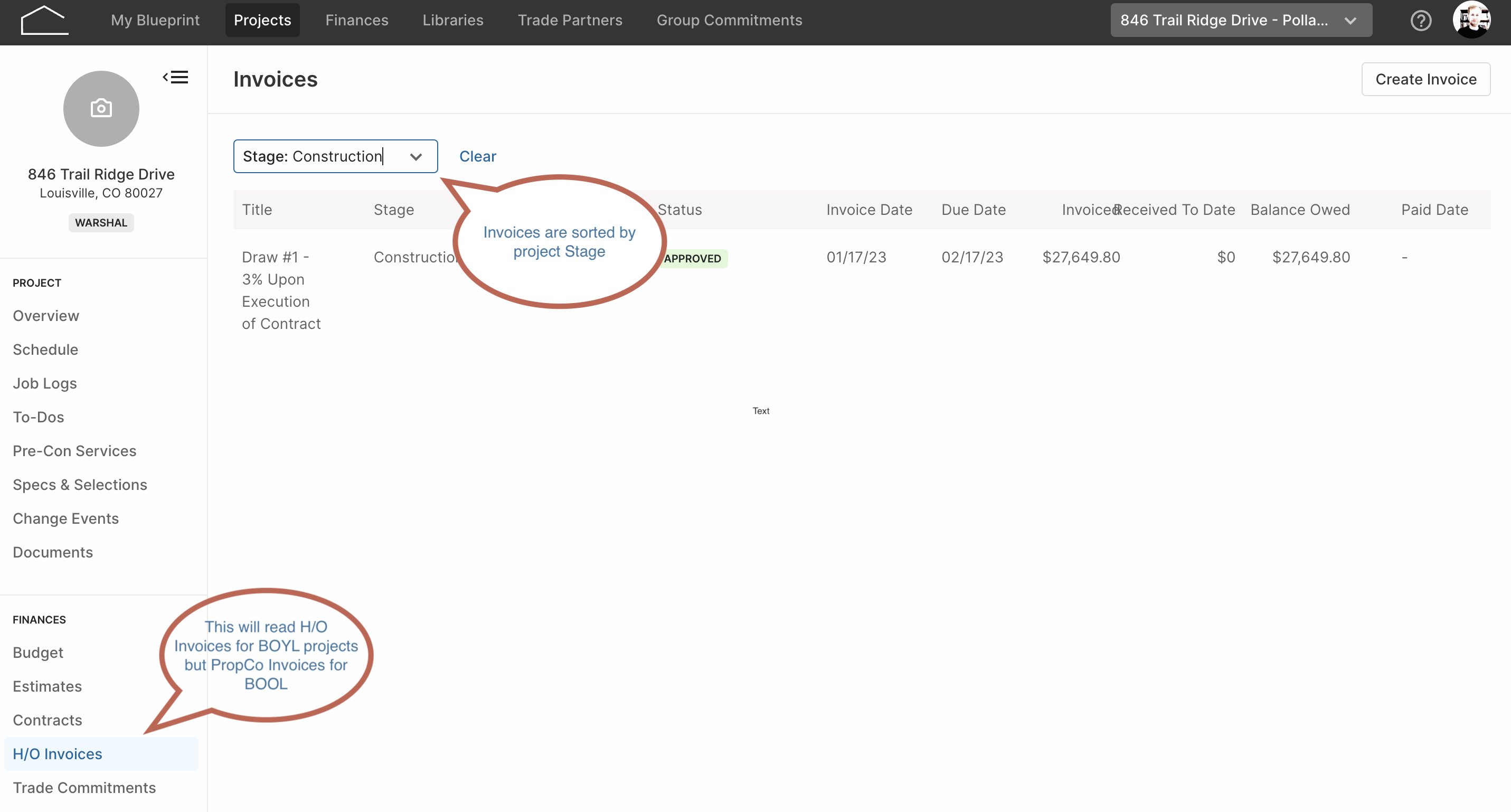Sort by Received To Date column header
Viewport: 1511px width, 812px height.
point(1174,210)
